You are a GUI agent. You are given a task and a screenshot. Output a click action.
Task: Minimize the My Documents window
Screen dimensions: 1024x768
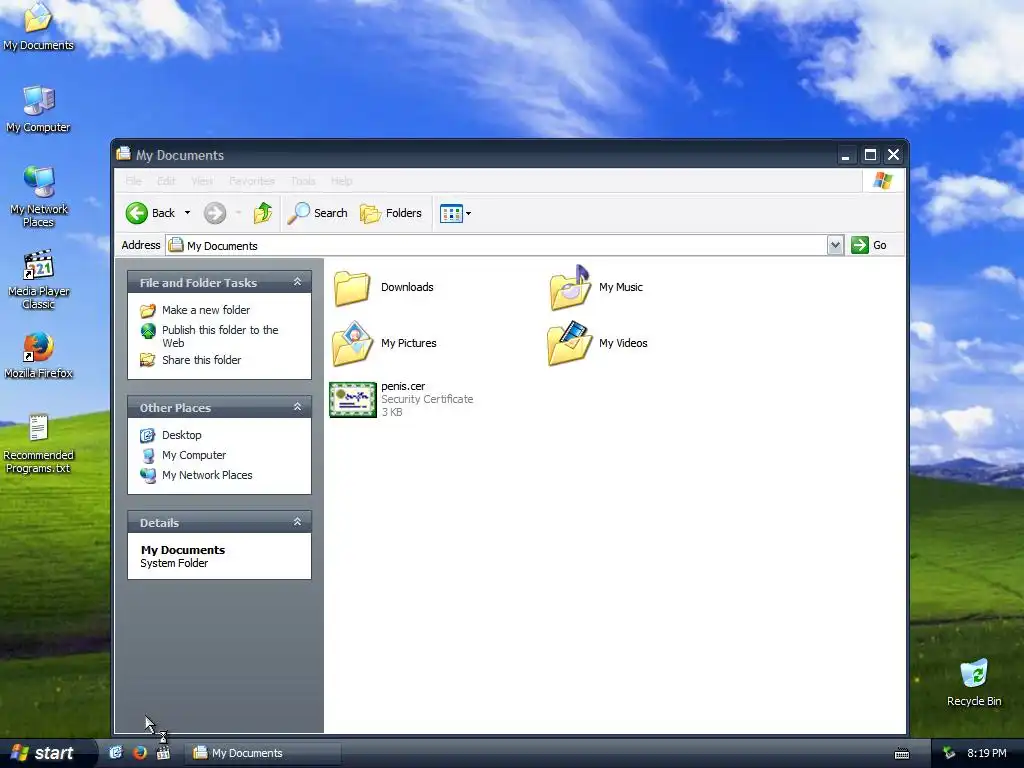[846, 155]
